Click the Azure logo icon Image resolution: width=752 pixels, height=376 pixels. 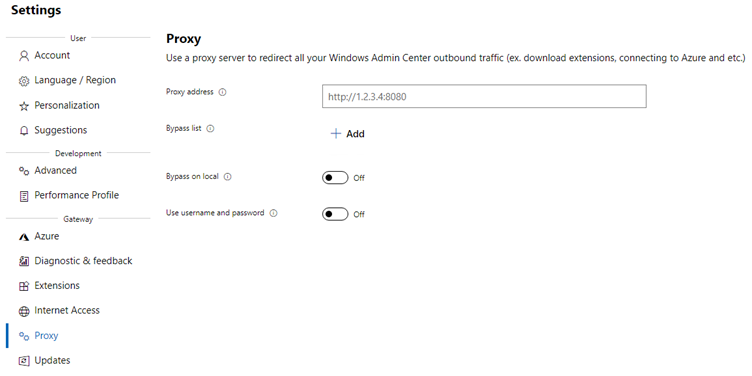[24, 237]
